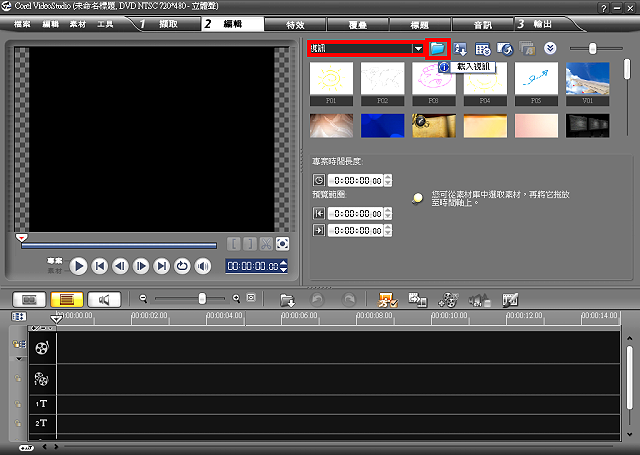Open the 素材 menu

pos(78,24)
